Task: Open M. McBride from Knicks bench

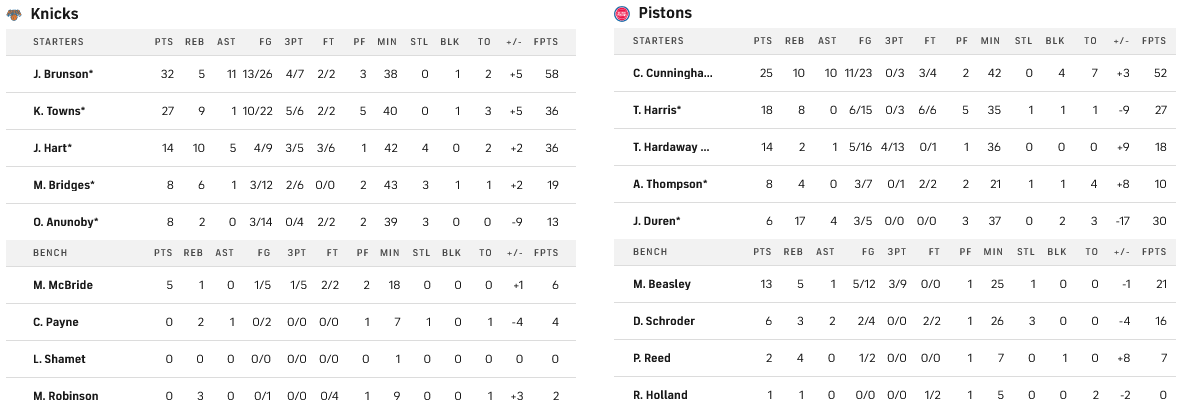Action: 62,285
